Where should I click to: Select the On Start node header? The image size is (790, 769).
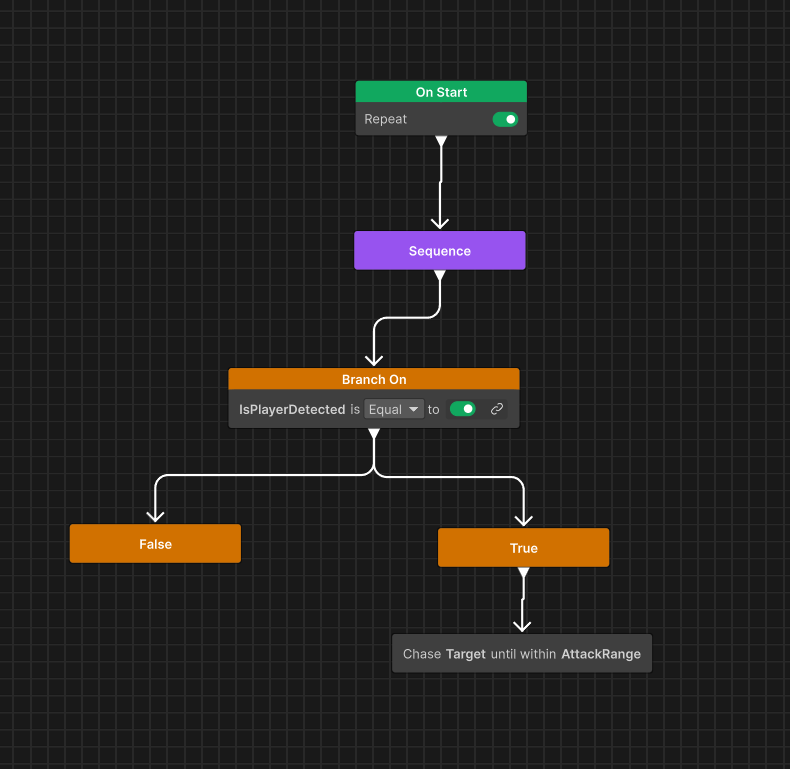pyautogui.click(x=441, y=92)
